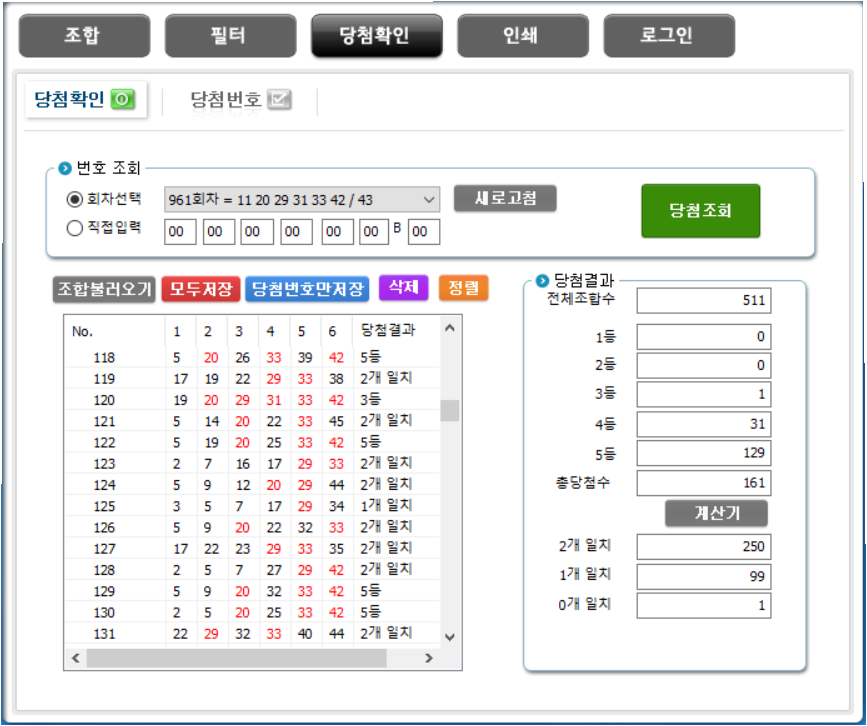Viewport: 867px width, 726px height.
Task: Select the 회차선택 radio button
Action: coord(74,199)
